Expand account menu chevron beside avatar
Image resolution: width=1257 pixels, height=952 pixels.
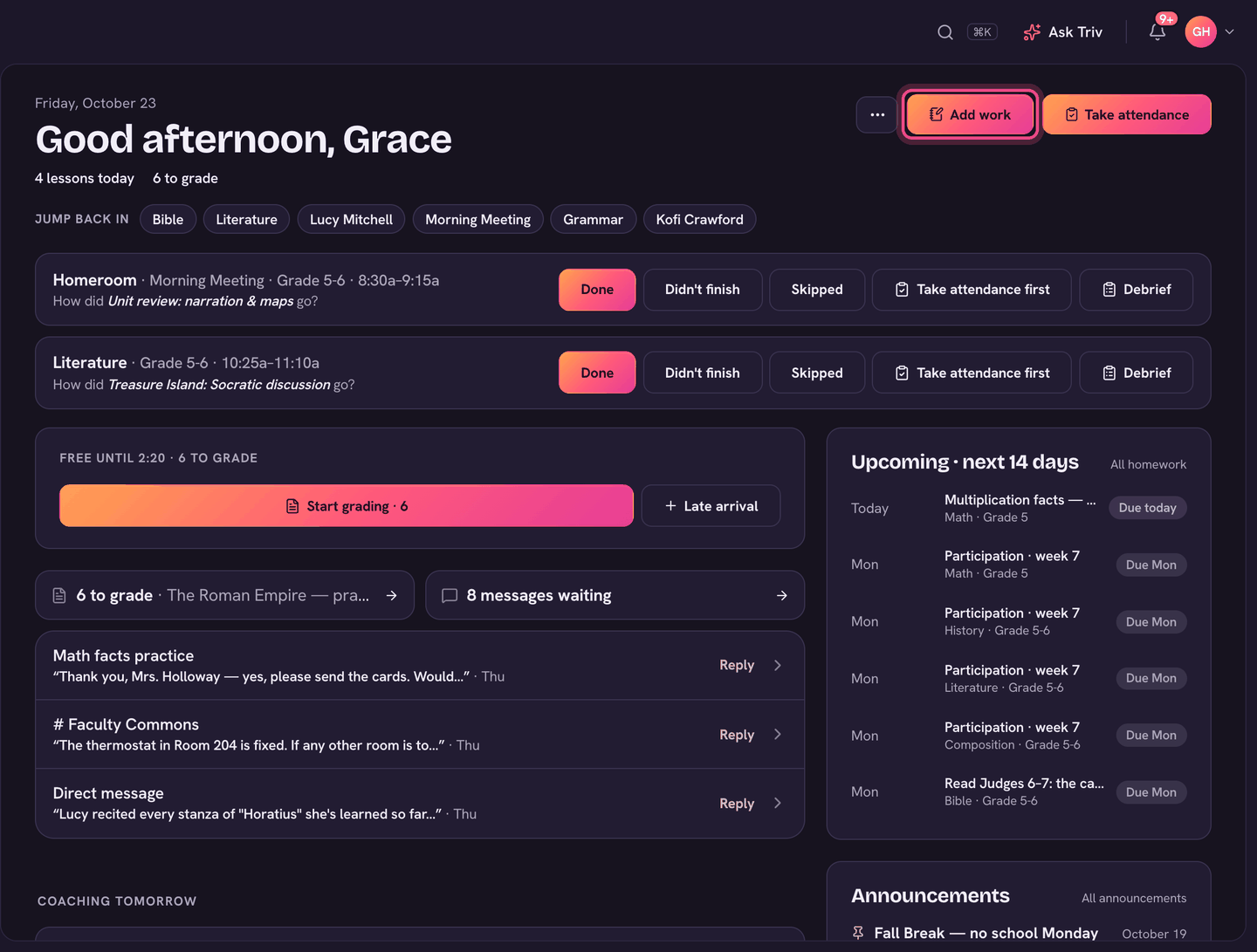pyautogui.click(x=1230, y=32)
